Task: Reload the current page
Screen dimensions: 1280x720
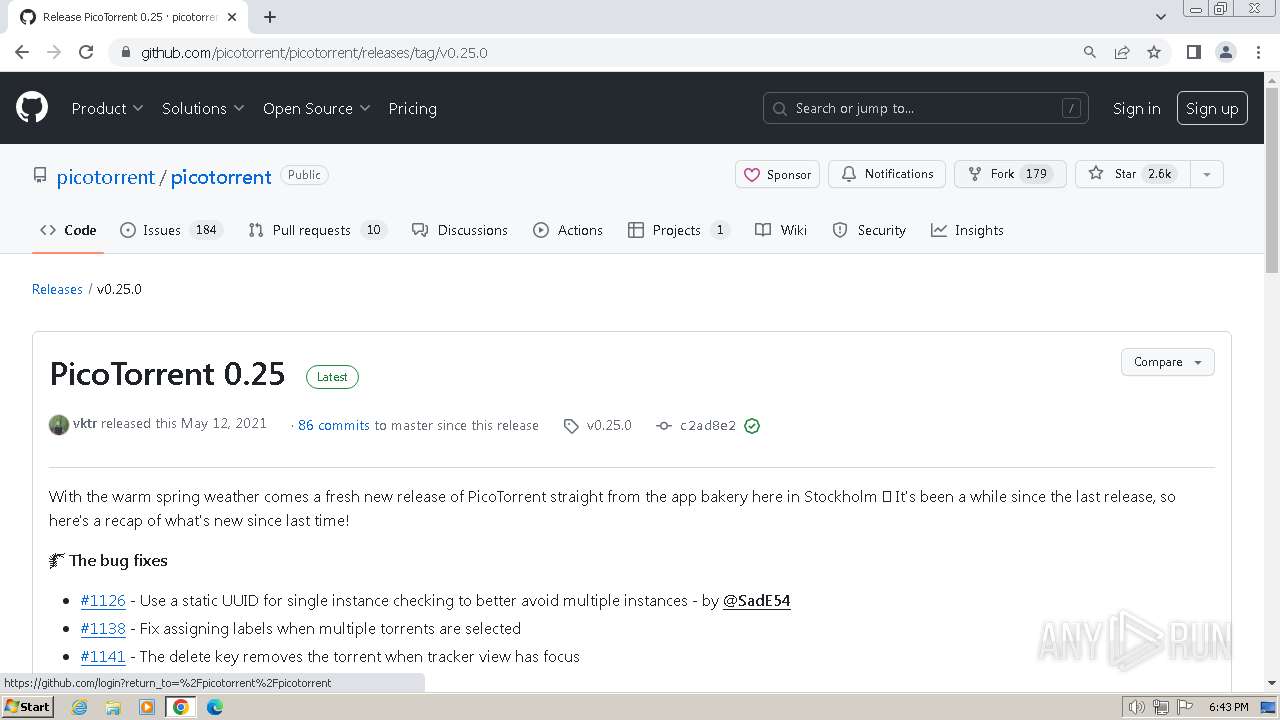Action: pyautogui.click(x=86, y=52)
